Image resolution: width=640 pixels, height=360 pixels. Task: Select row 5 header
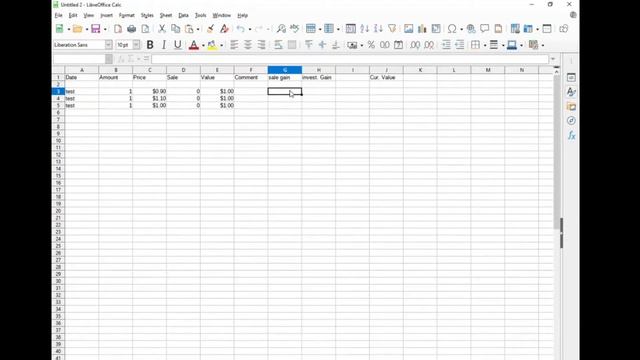pyautogui.click(x=58, y=105)
